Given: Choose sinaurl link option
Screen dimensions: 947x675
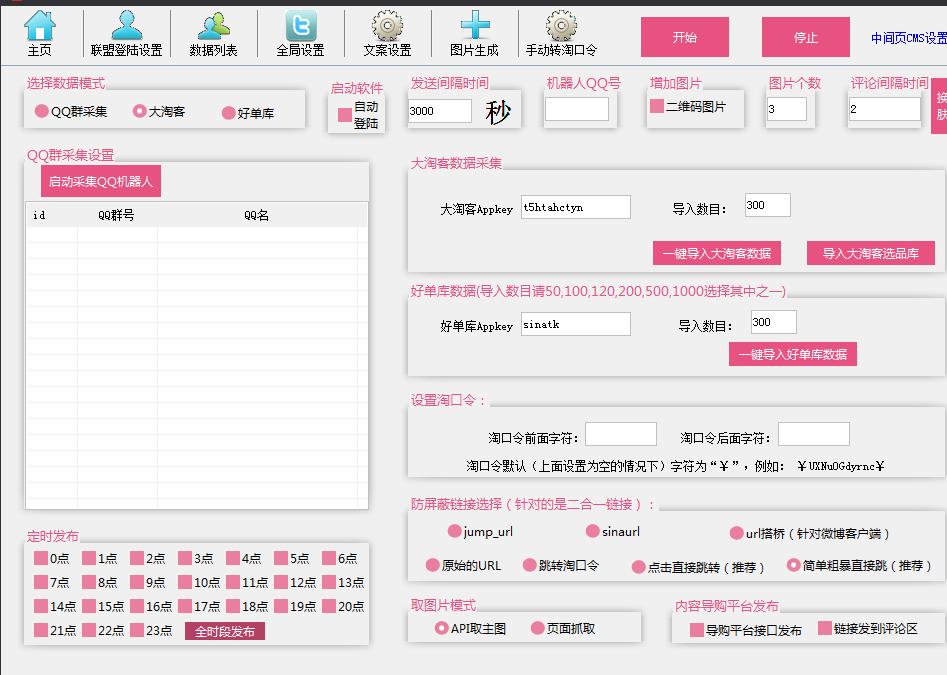Looking at the screenshot, I should pyautogui.click(x=592, y=531).
